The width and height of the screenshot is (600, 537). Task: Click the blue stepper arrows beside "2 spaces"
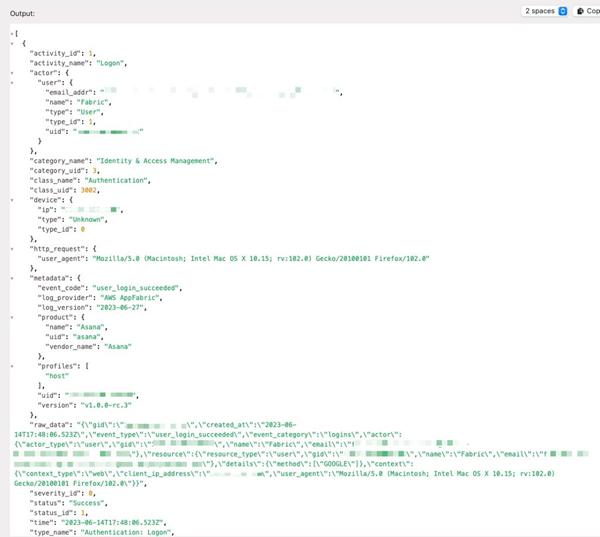coord(562,11)
